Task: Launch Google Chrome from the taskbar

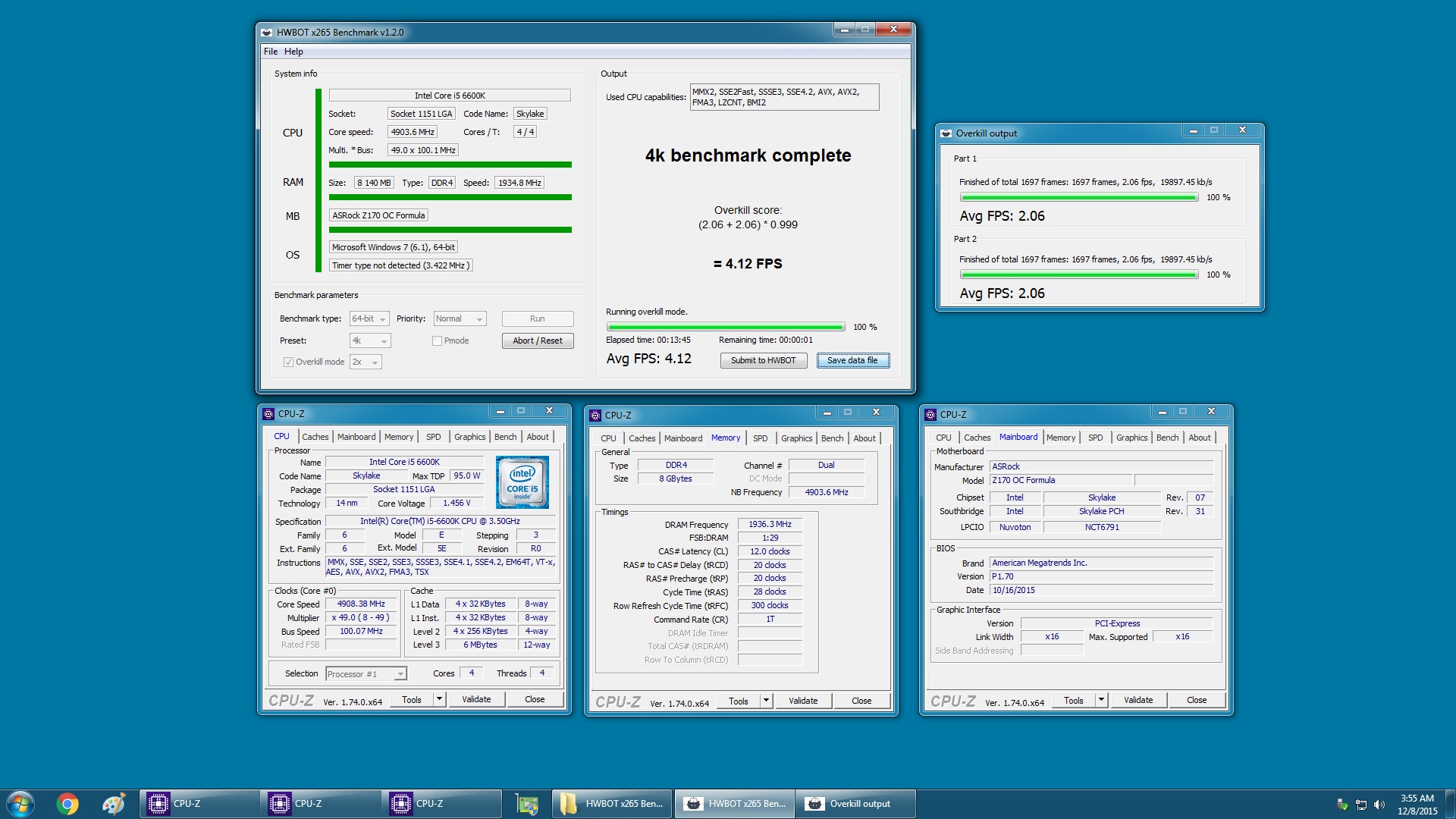Action: [x=67, y=804]
